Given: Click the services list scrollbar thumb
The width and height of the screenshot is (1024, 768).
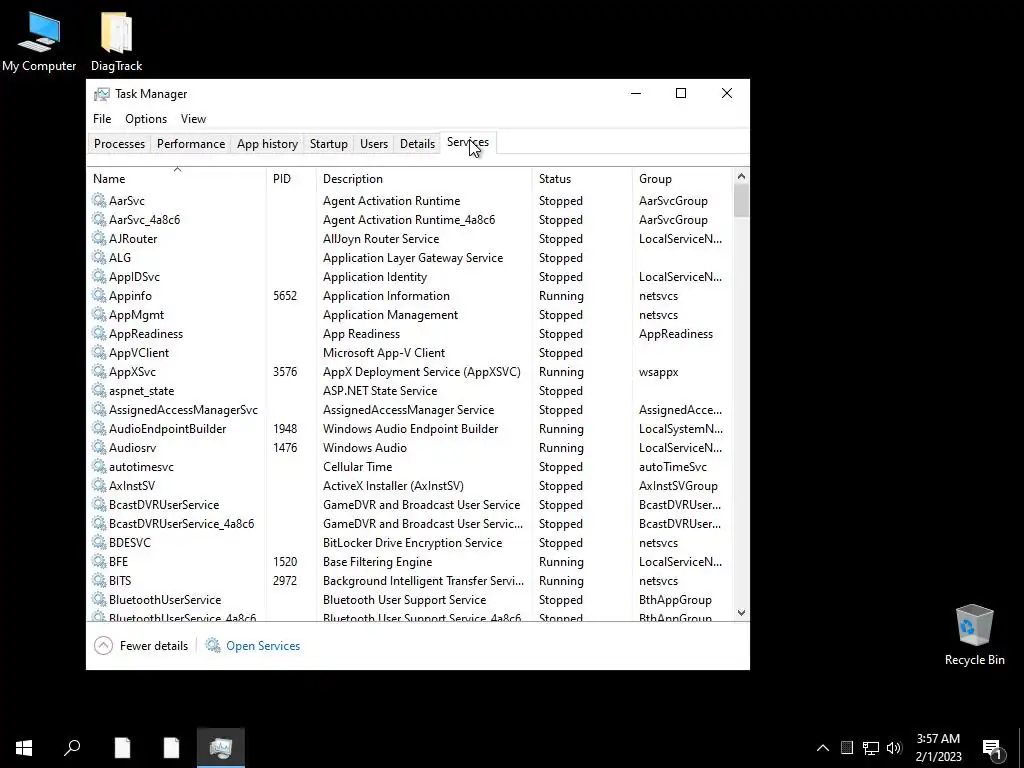Looking at the screenshot, I should pos(741,200).
